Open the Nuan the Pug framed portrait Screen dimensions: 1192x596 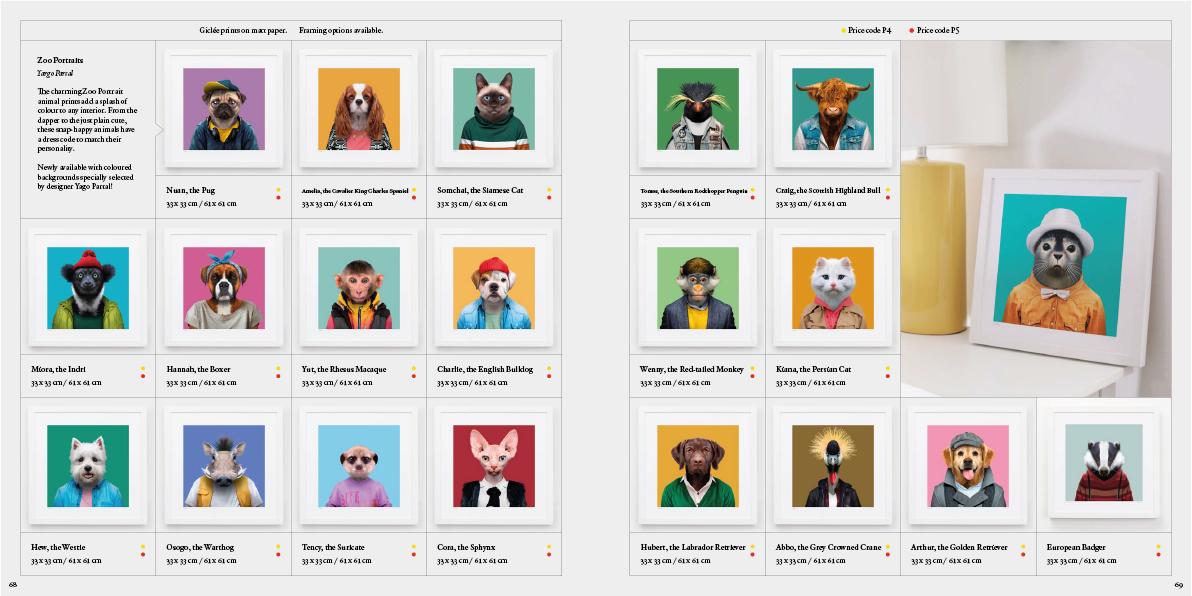tap(224, 109)
